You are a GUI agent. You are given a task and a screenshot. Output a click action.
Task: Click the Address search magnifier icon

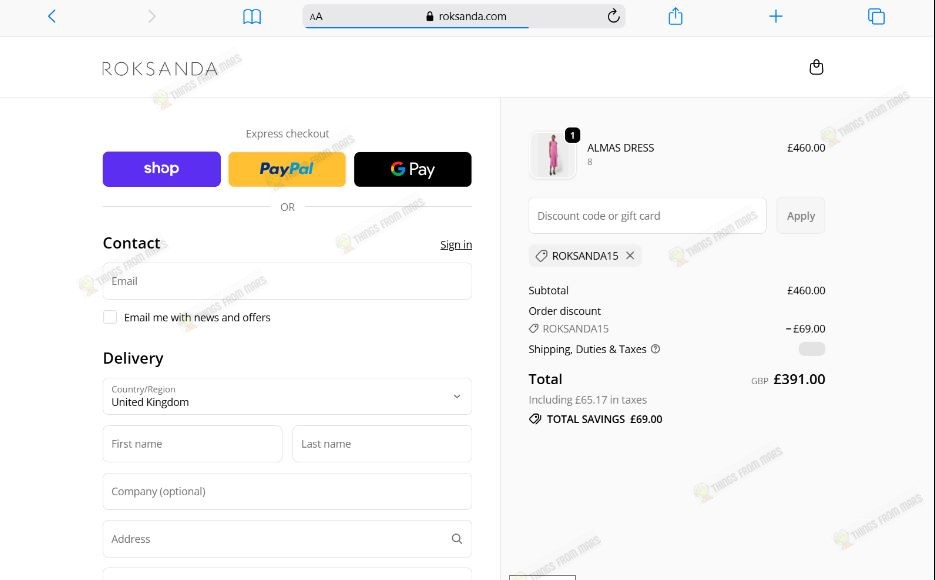[x=457, y=539]
